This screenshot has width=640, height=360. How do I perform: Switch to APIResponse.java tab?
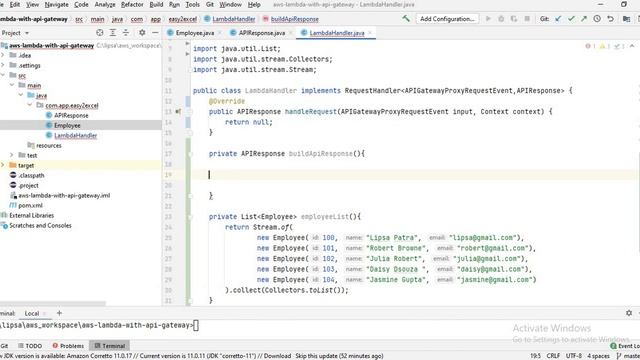(261, 33)
